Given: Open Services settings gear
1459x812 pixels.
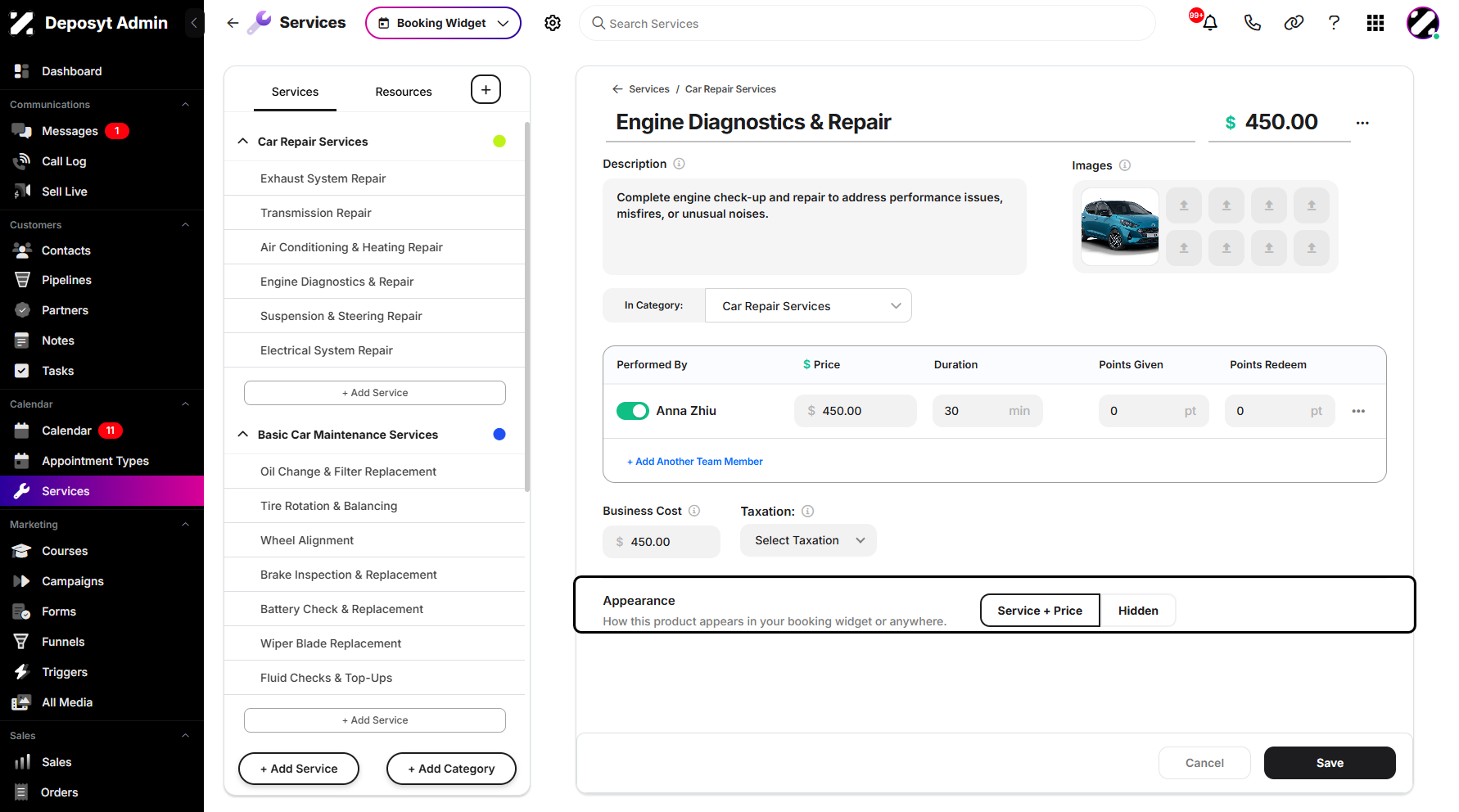Looking at the screenshot, I should click(x=553, y=23).
